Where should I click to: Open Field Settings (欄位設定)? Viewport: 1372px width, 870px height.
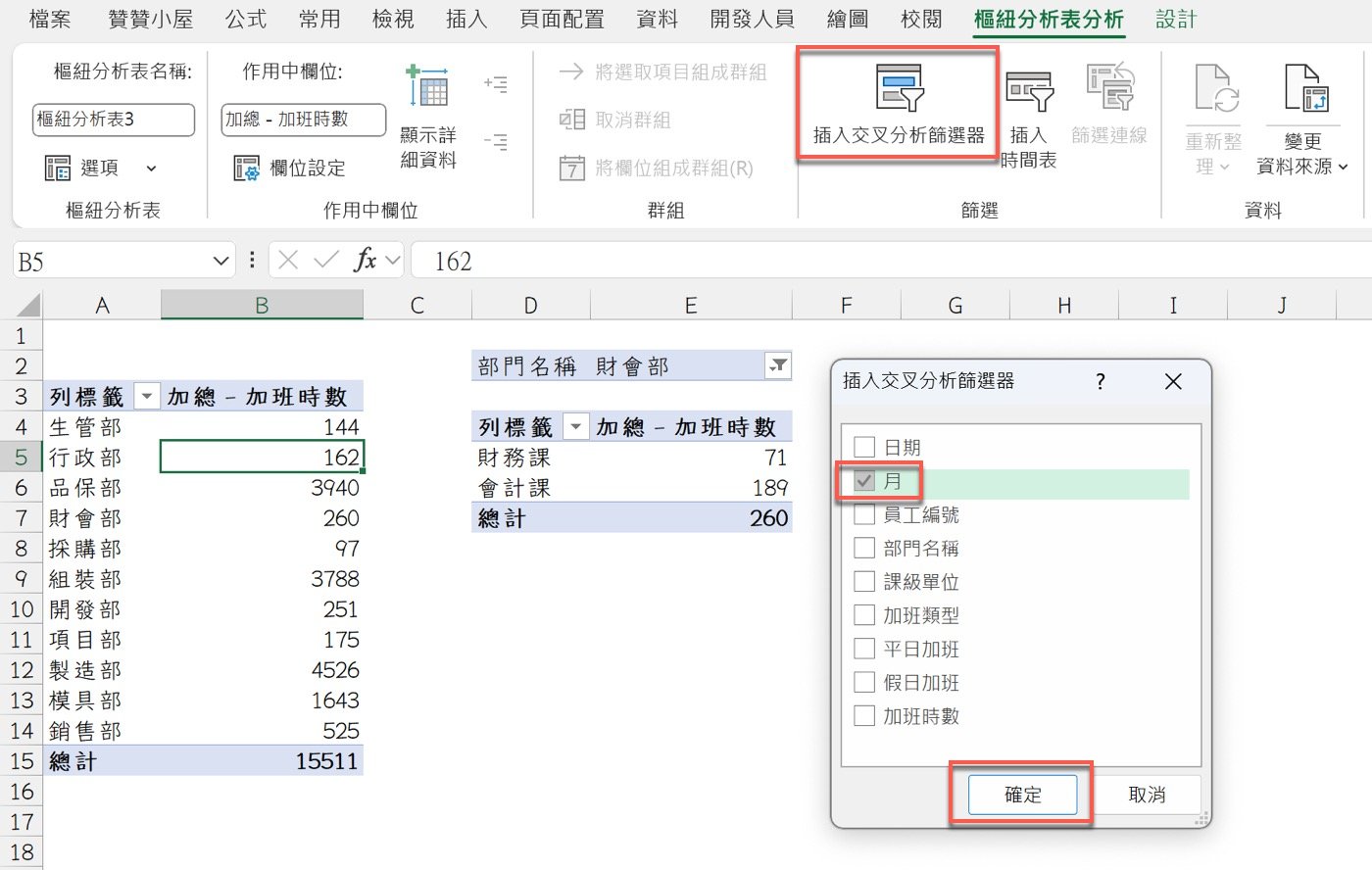pyautogui.click(x=290, y=169)
